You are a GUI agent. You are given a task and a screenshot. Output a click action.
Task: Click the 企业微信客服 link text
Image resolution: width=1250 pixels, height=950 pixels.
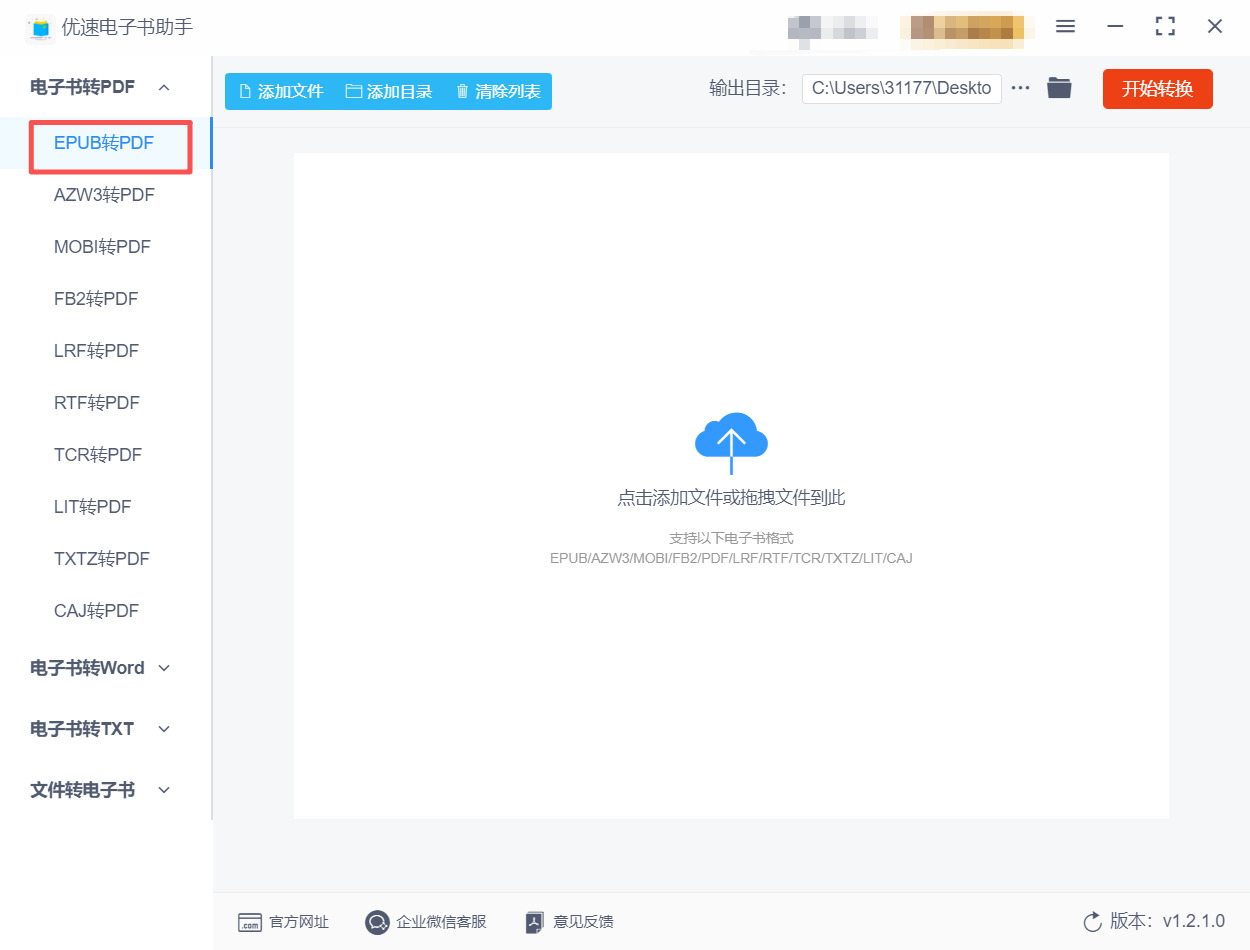pyautogui.click(x=441, y=922)
